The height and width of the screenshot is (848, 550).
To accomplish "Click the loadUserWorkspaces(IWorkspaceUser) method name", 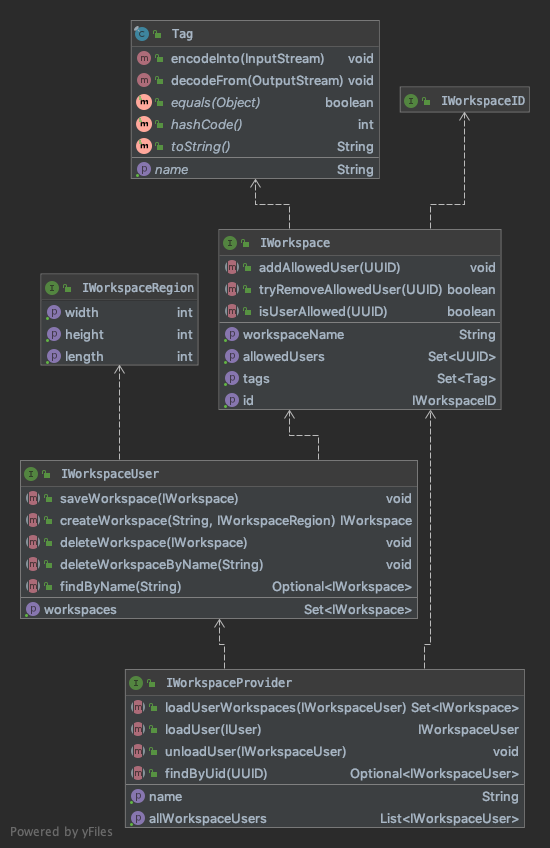I will coord(286,707).
